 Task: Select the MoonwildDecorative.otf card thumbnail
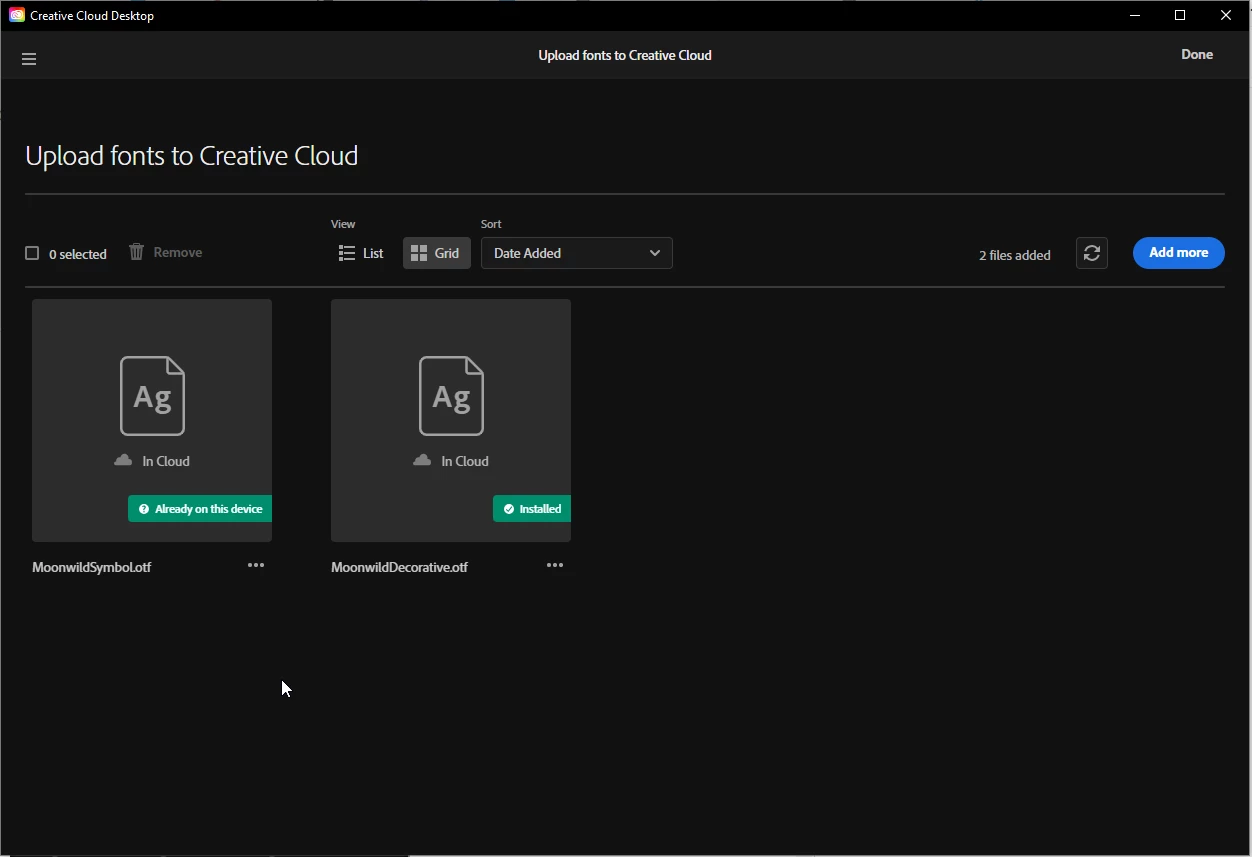451,421
